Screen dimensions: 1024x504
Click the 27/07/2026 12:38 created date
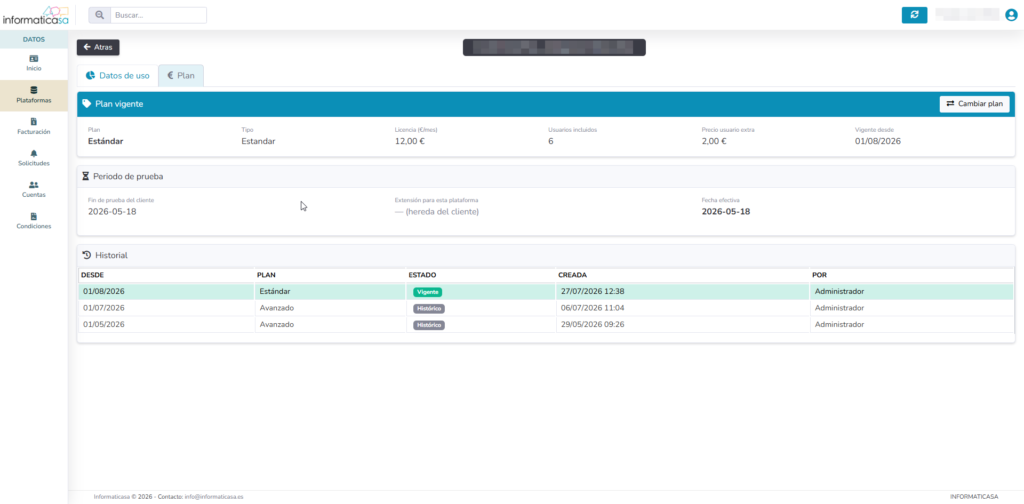[592, 291]
